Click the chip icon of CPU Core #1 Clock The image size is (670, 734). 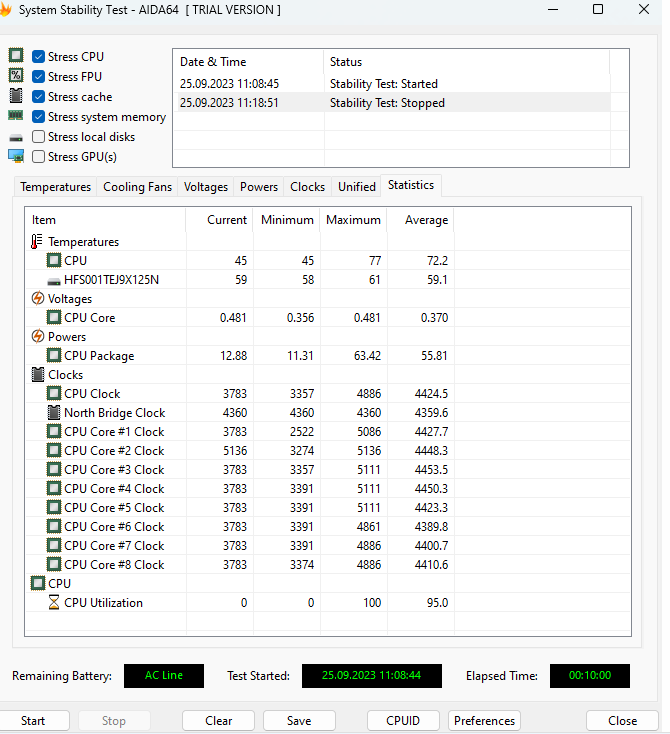[54, 431]
